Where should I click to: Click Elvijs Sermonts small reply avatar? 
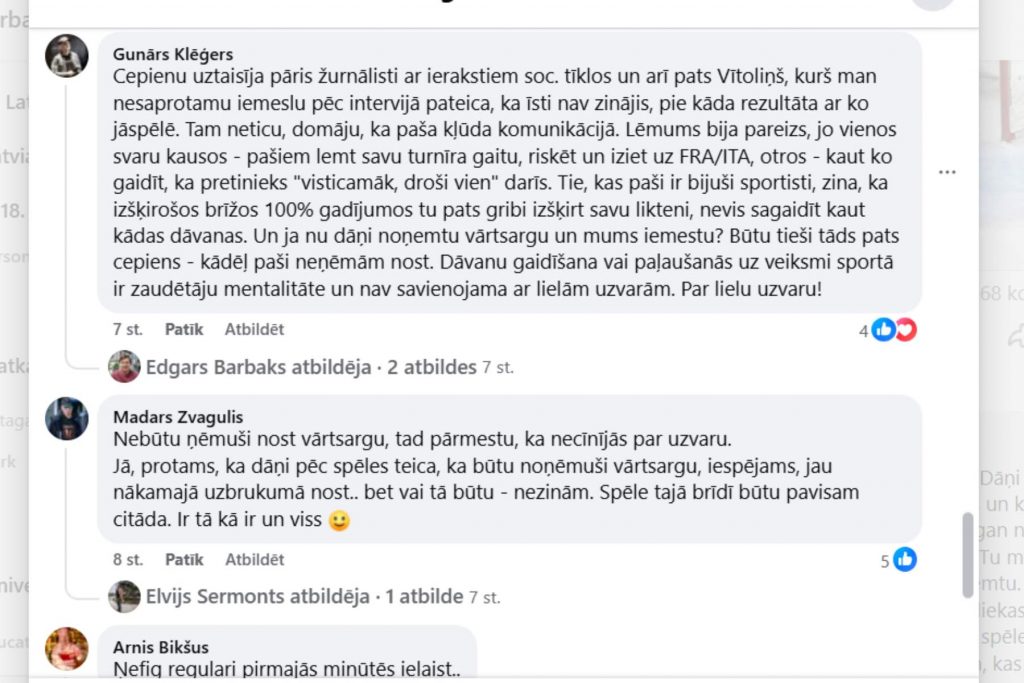point(124,597)
